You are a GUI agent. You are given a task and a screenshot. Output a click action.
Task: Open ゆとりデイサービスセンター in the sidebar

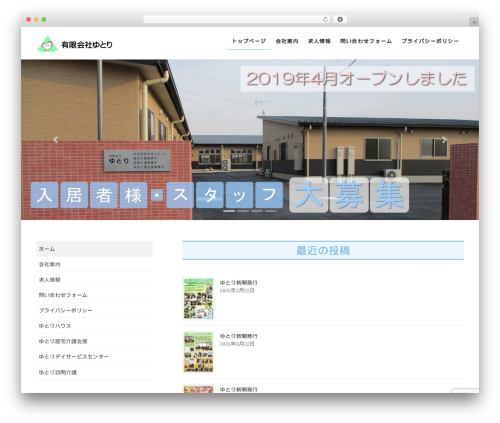[x=94, y=356]
